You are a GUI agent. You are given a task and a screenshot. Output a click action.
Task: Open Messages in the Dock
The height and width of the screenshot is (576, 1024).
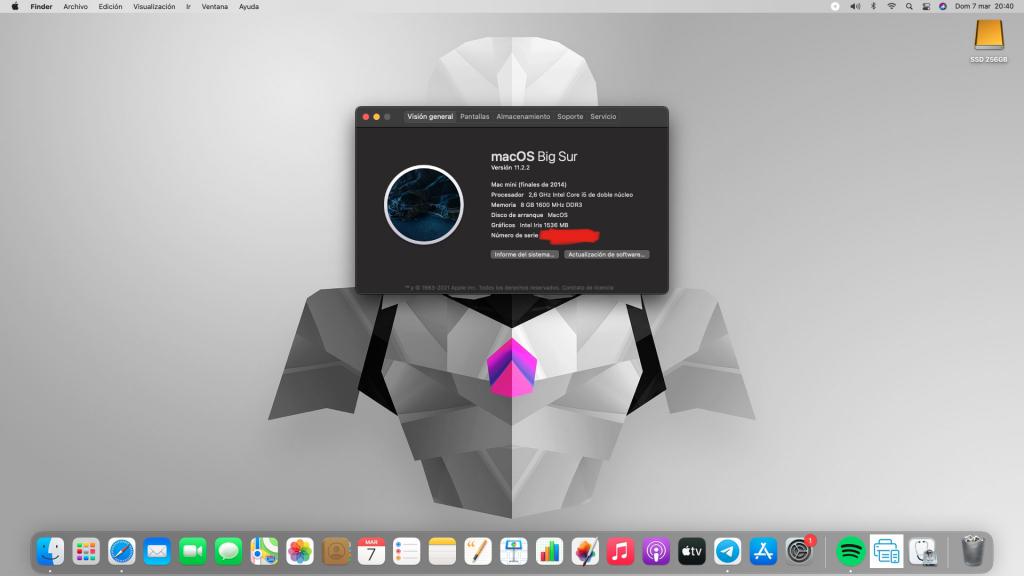tap(229, 551)
